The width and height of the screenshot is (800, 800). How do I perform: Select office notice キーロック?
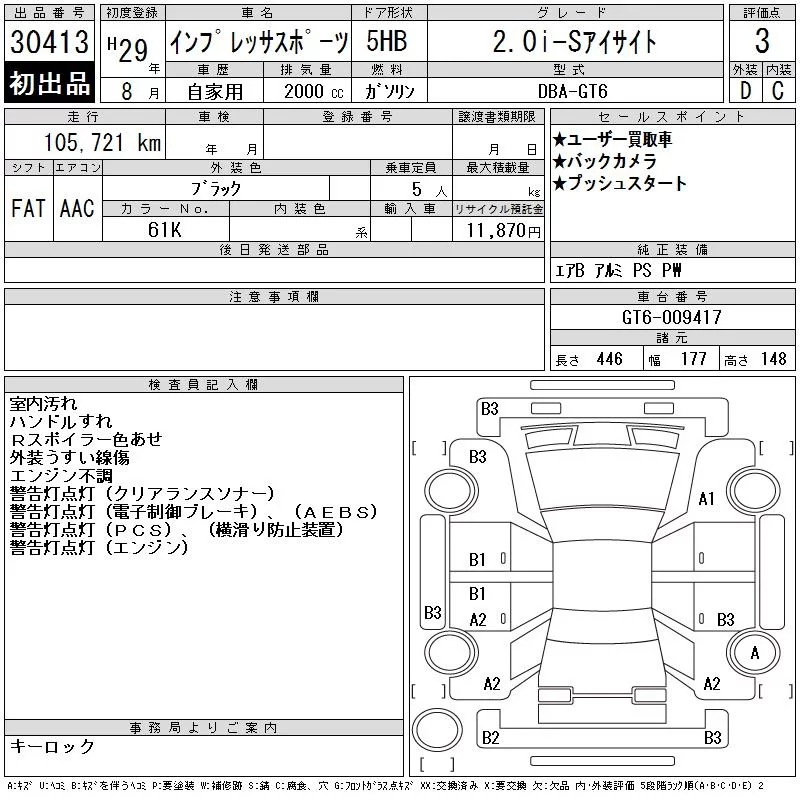[x=52, y=746]
